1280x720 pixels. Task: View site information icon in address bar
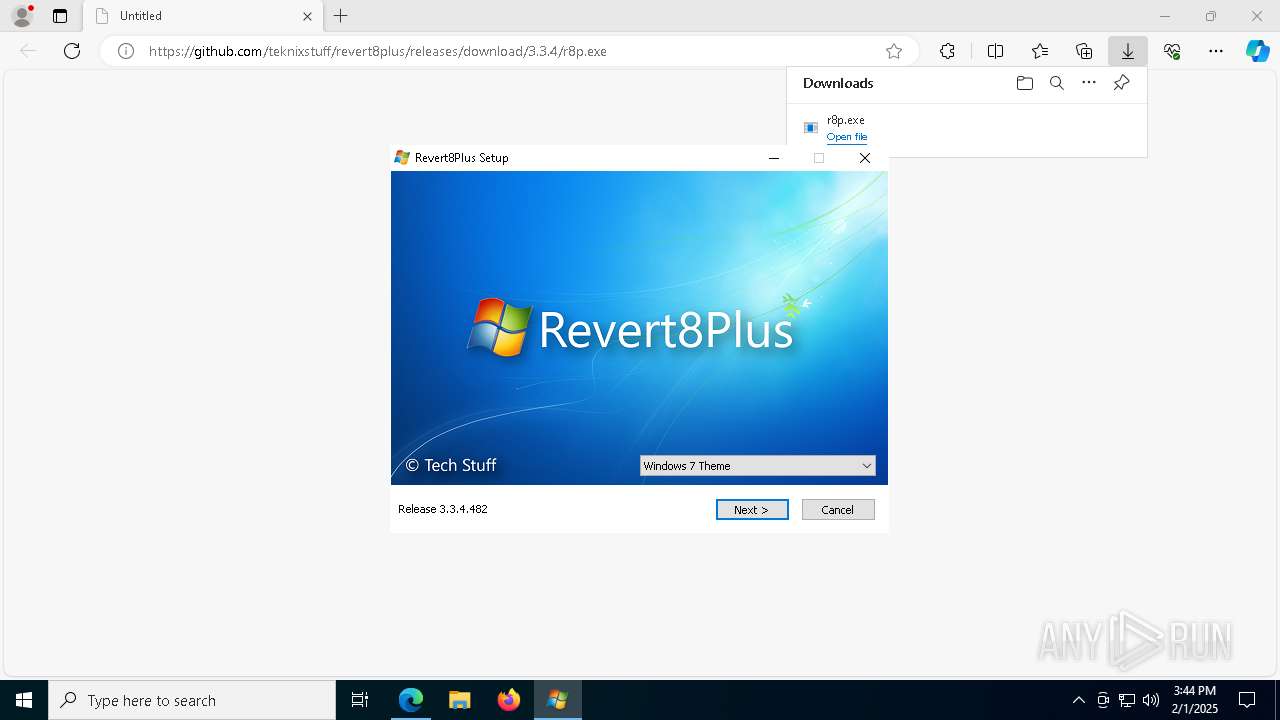coord(126,51)
